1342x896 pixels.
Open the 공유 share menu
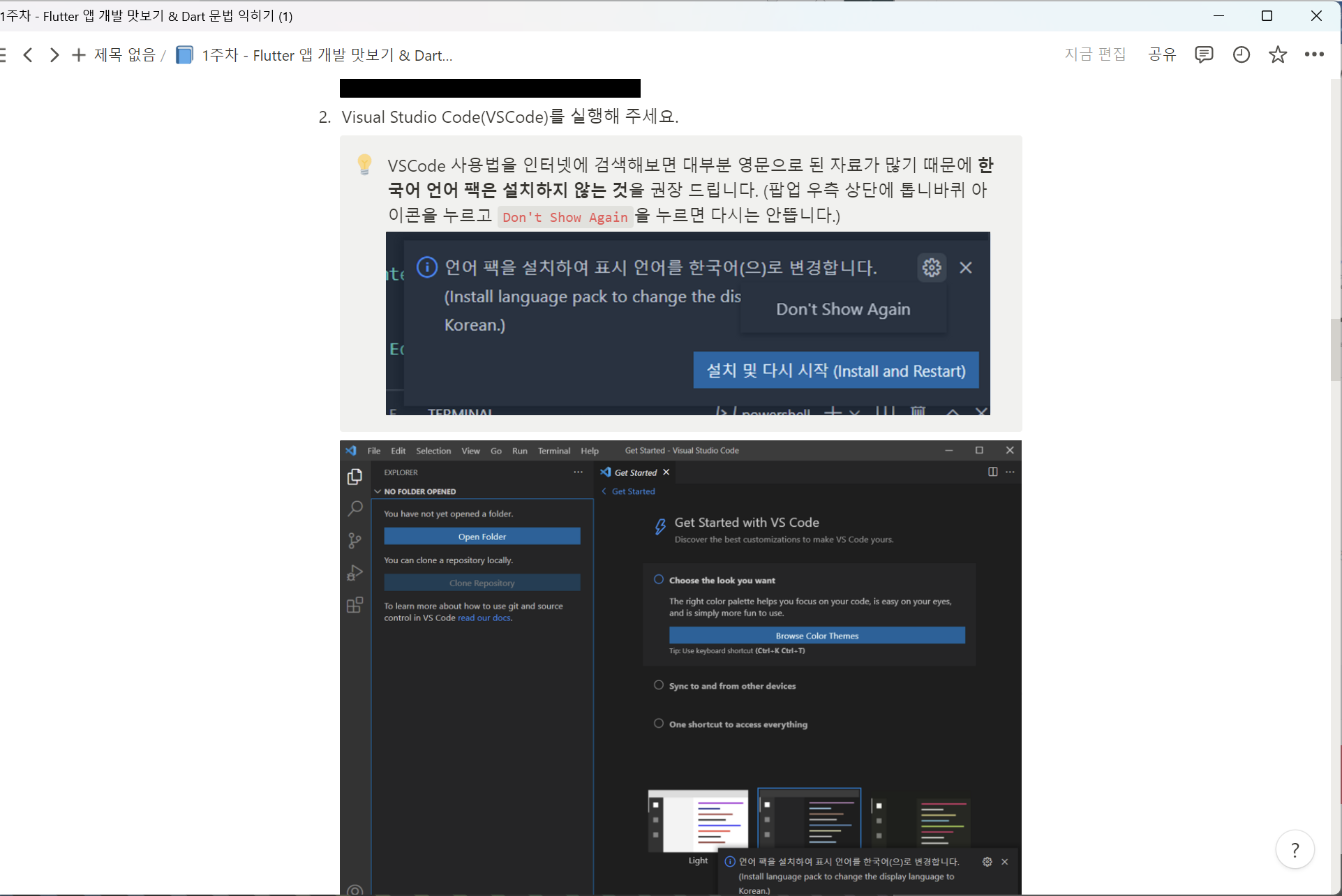[1162, 54]
